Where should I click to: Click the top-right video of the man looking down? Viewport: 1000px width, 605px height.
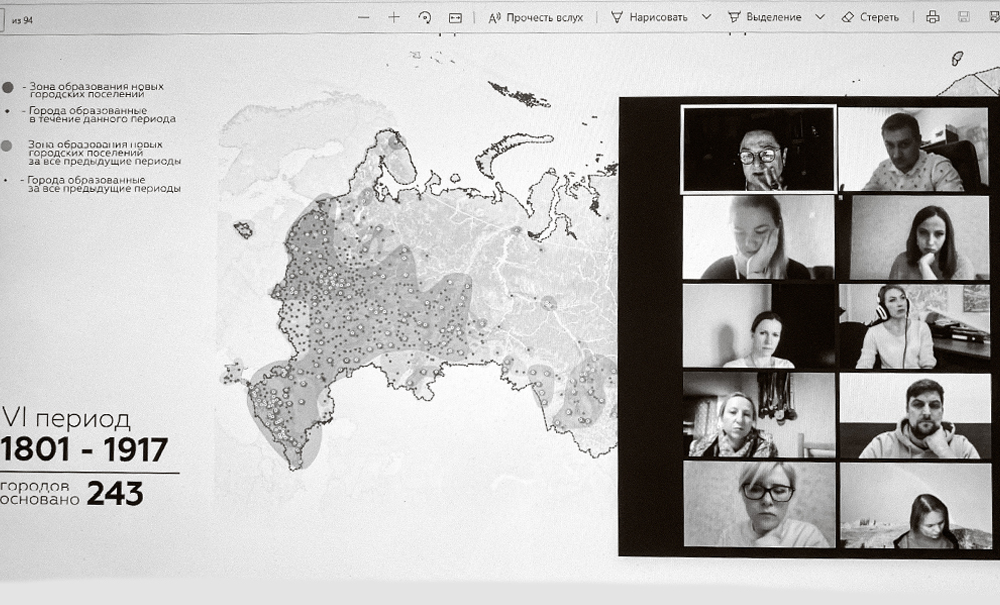coord(913,149)
